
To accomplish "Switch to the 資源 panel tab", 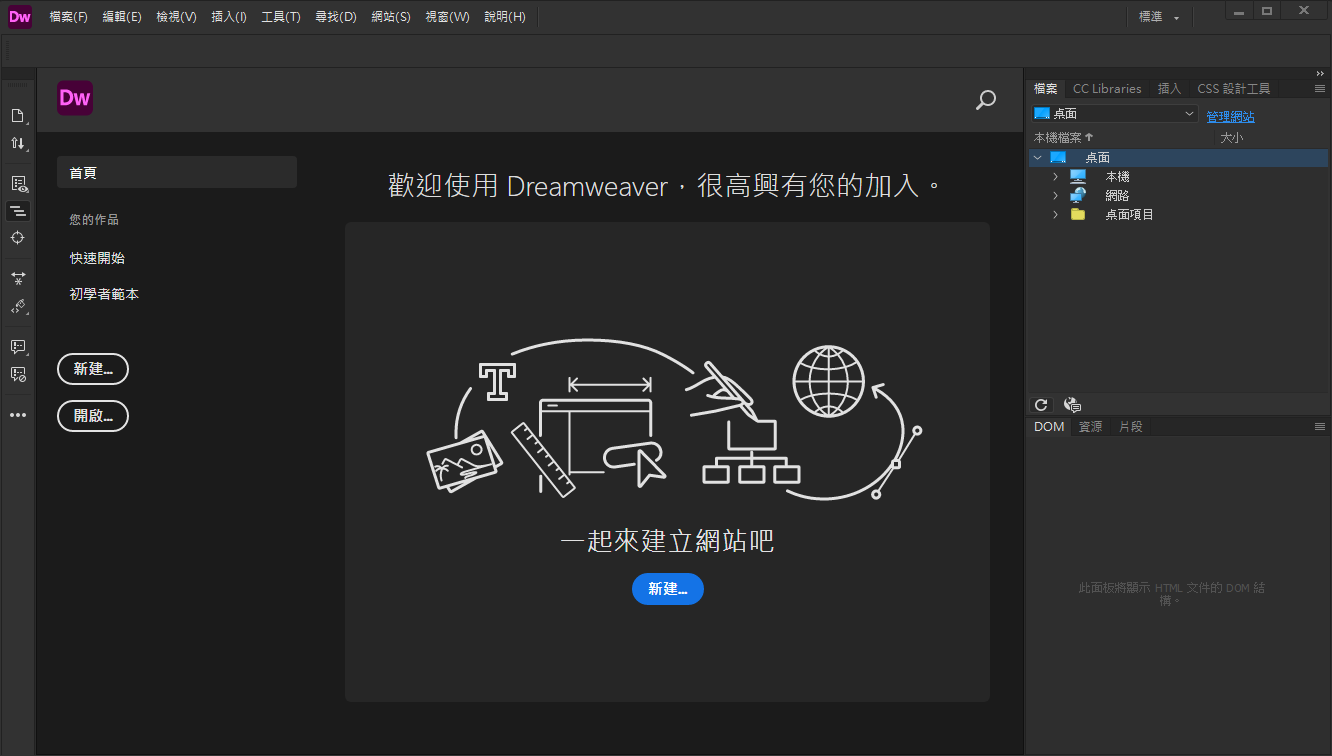I will tap(1090, 427).
